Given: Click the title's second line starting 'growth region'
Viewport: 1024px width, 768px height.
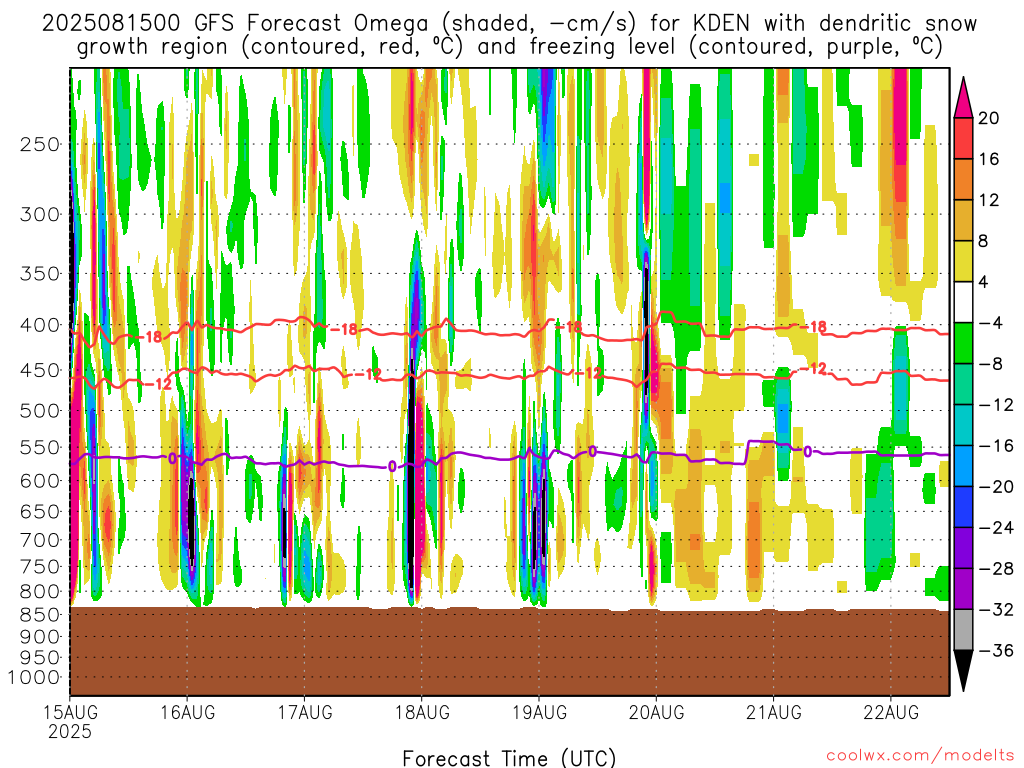Looking at the screenshot, I should pyautogui.click(x=509, y=47).
